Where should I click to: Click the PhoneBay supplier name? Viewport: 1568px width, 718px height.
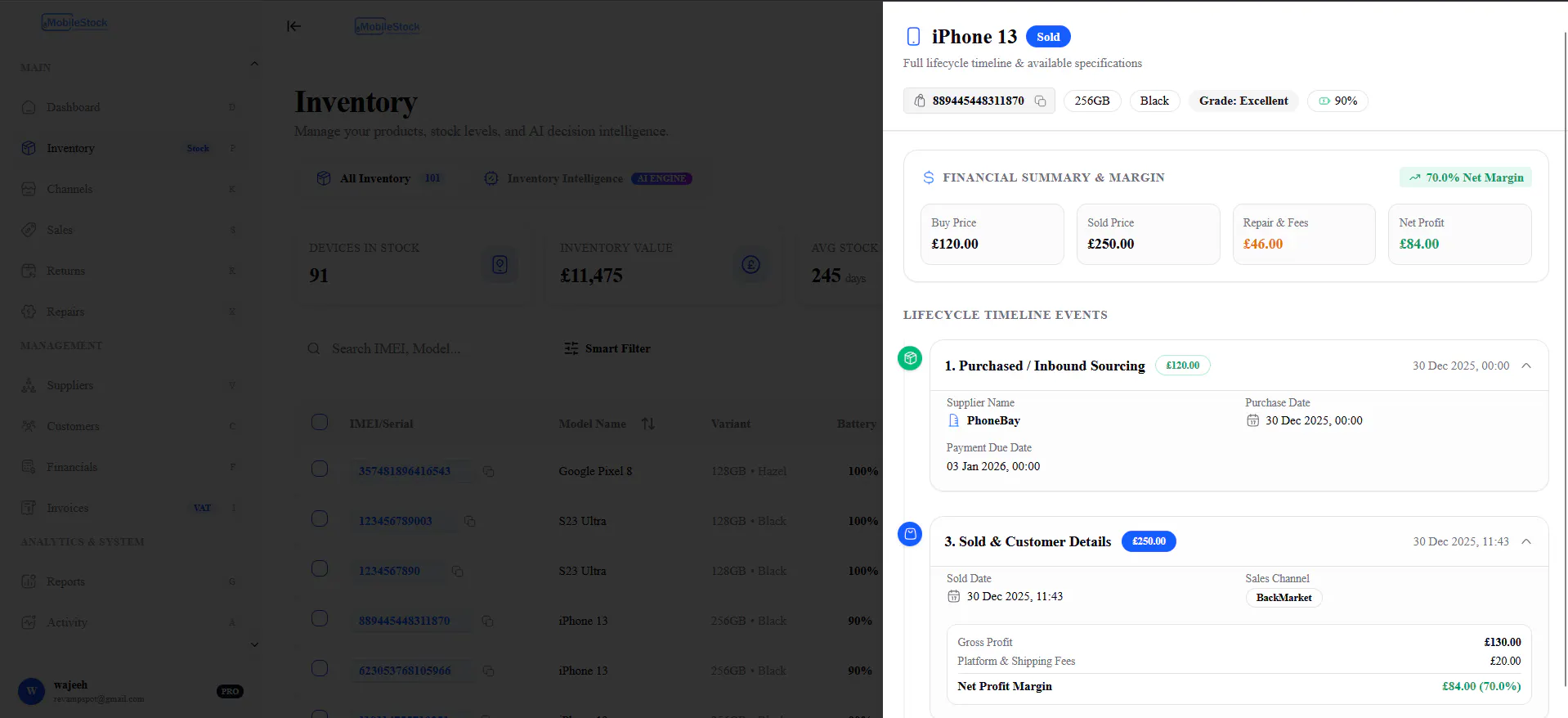click(x=993, y=420)
